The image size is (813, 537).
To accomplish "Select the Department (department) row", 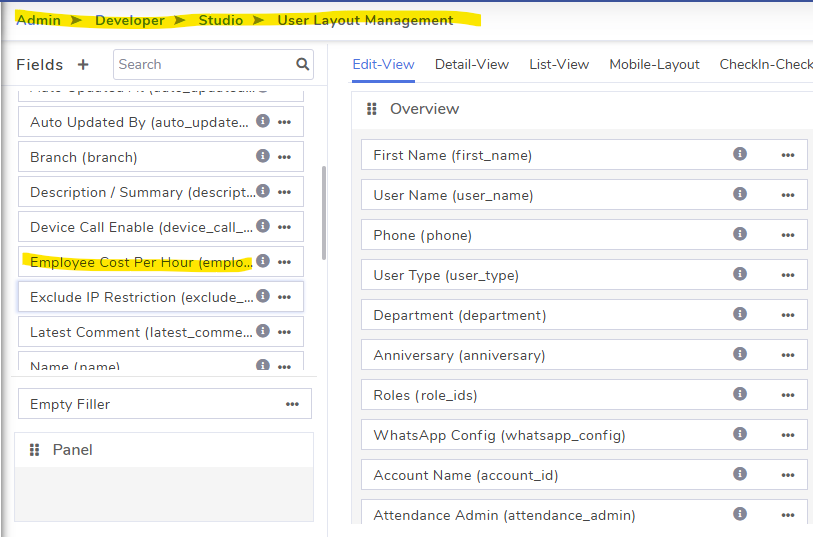I will [584, 315].
